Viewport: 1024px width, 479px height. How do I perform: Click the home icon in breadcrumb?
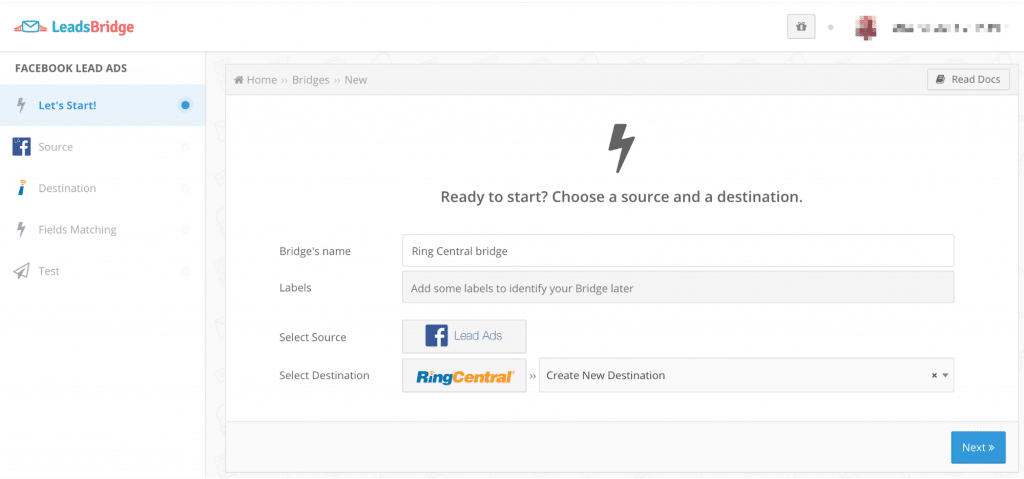click(239, 80)
